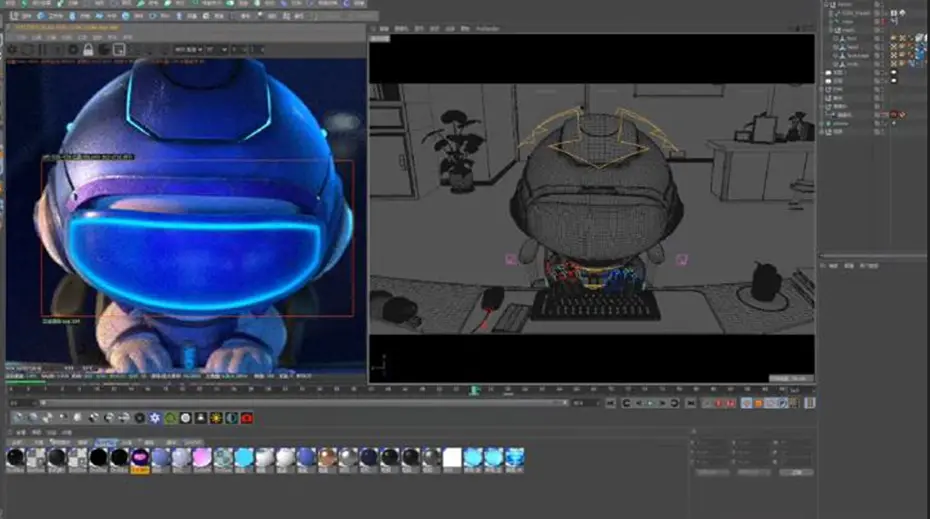Select the last blue patterned material in row
Viewport: 930px width, 519px height.
[514, 458]
